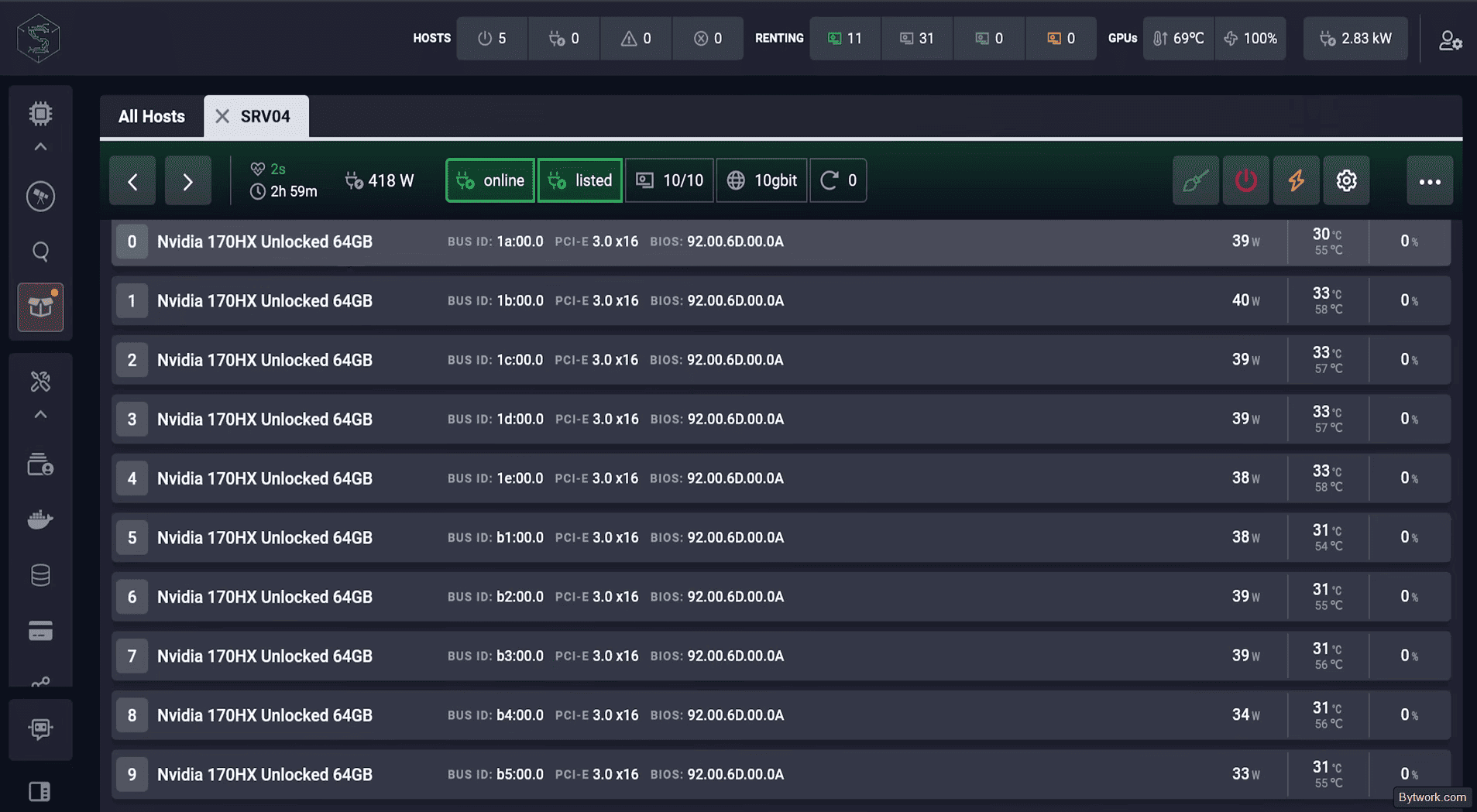The height and width of the screenshot is (812, 1477).
Task: Click the red power button
Action: (x=1246, y=180)
